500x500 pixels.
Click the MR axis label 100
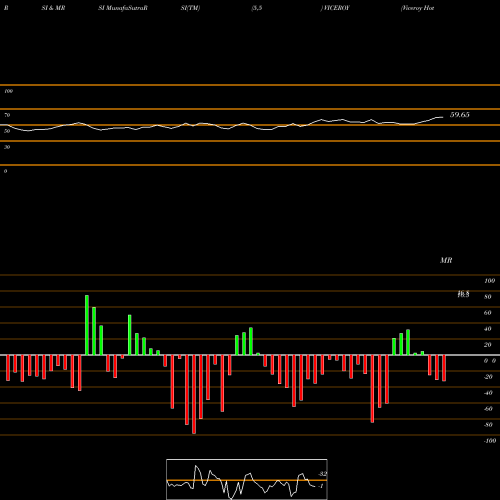489,281
